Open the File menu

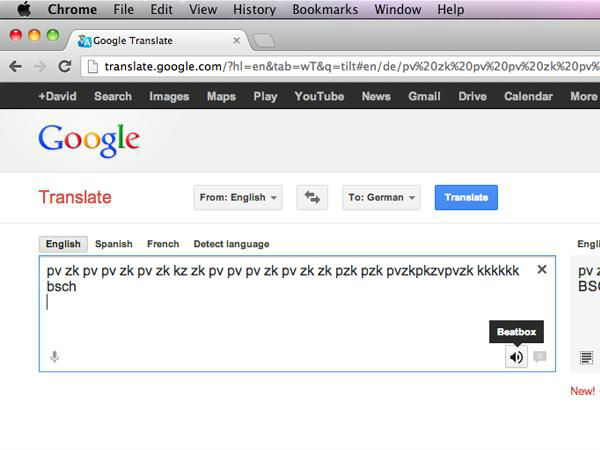point(123,9)
